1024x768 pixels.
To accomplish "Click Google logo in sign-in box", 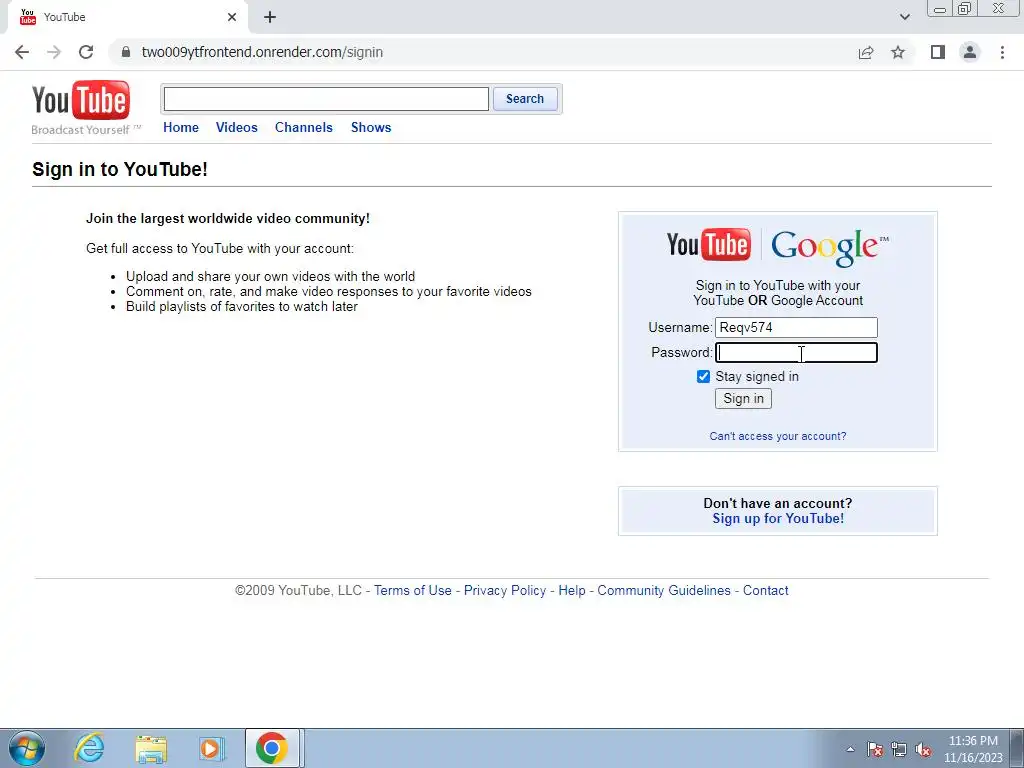I will pos(829,248).
